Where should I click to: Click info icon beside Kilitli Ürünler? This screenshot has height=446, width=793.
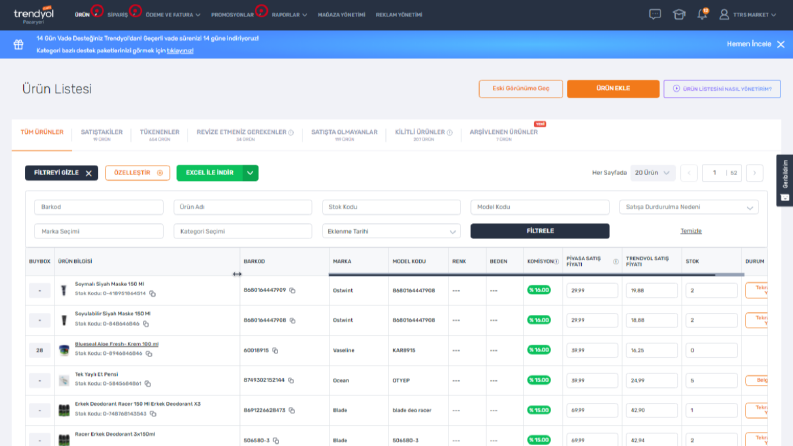tap(450, 132)
